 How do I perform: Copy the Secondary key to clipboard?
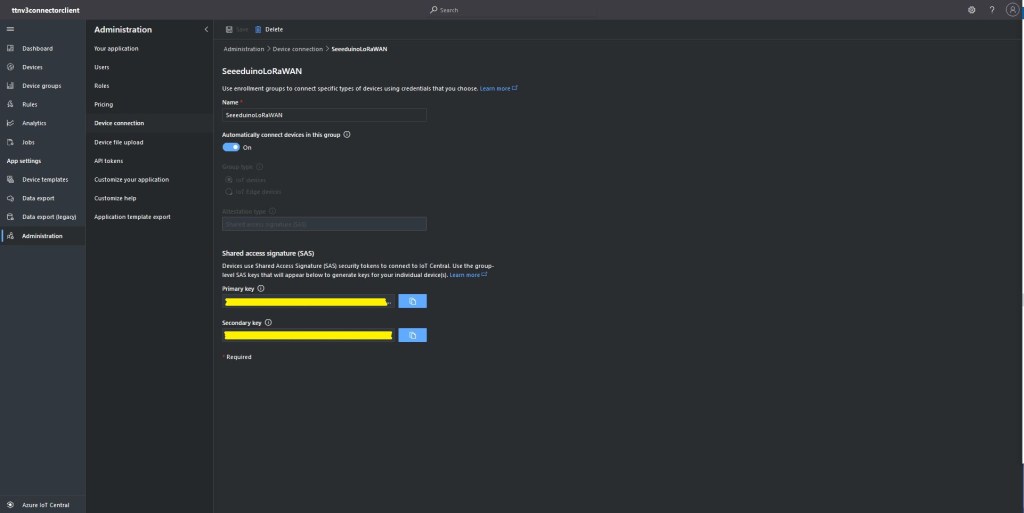tap(412, 336)
